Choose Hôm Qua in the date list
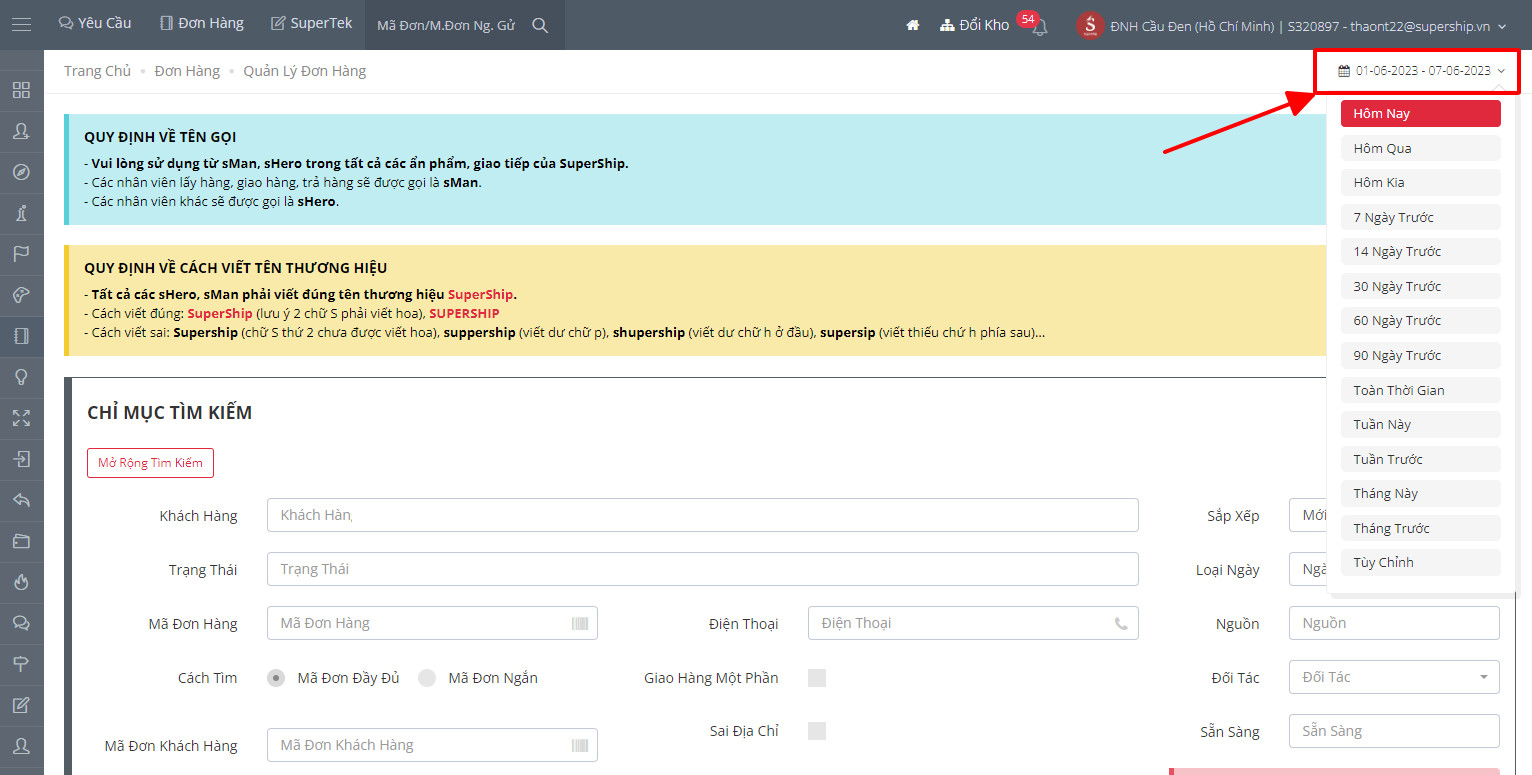This screenshot has height=775, width=1532. pos(1420,148)
